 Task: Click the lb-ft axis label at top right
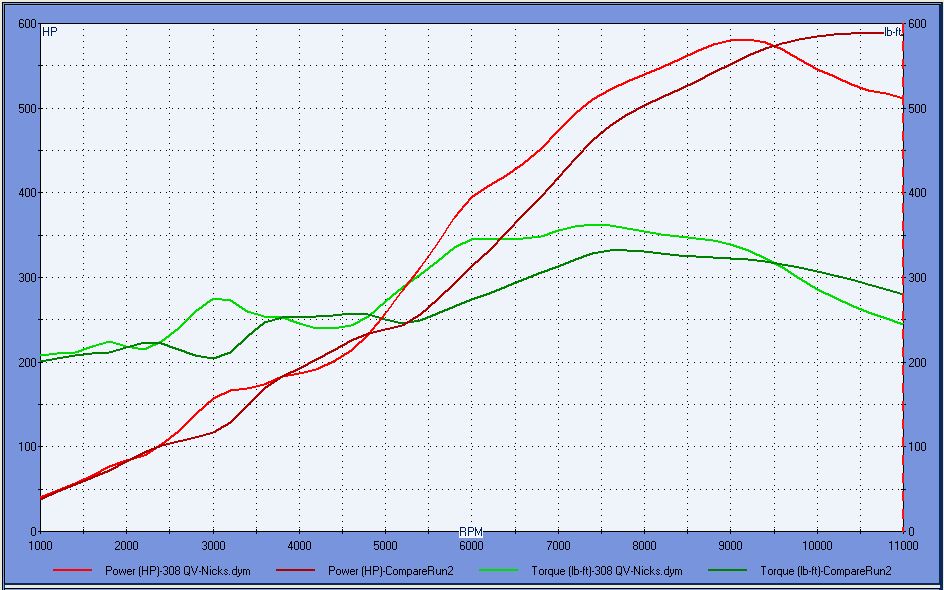pyautogui.click(x=892, y=32)
